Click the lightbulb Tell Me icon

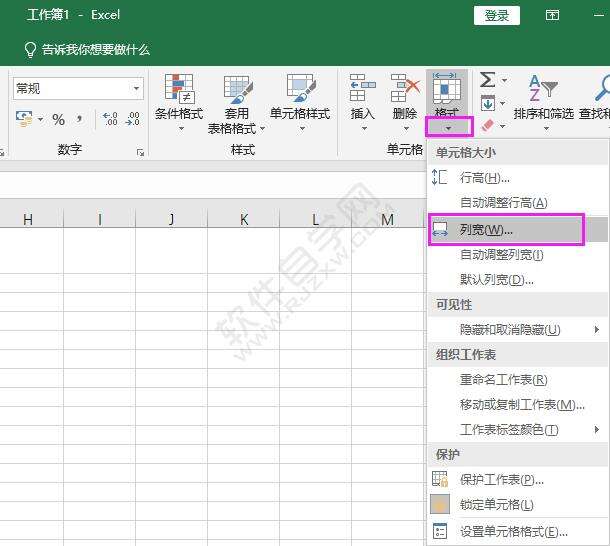point(30,50)
